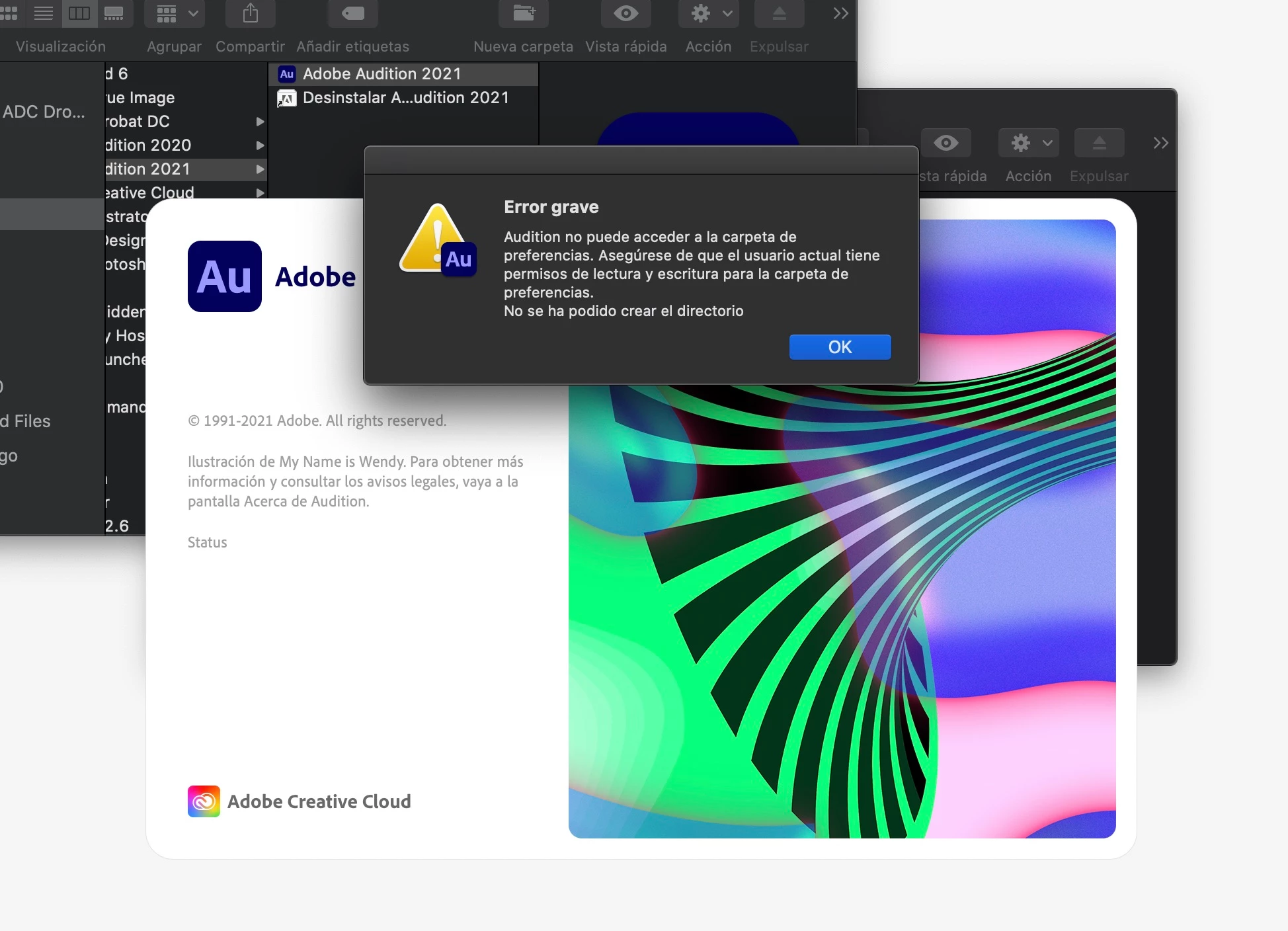Click the Au warning icon in dialog
This screenshot has height=931, width=1288.
coord(438,240)
